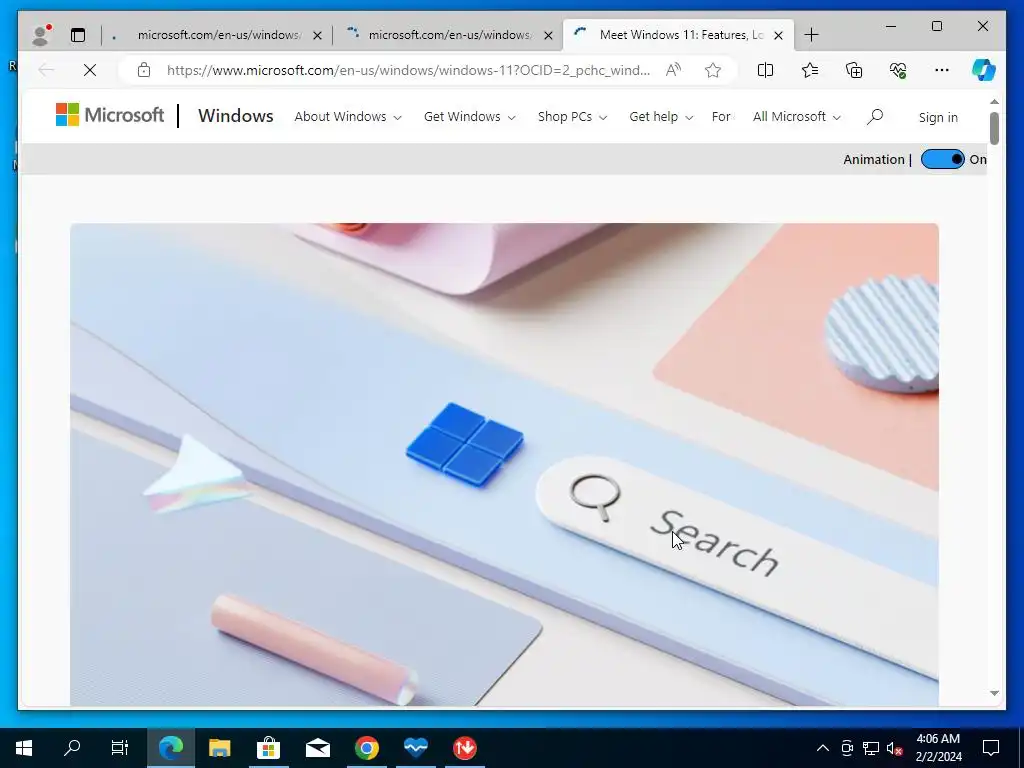The width and height of the screenshot is (1024, 768).
Task: Open Microsoft Store from taskbar
Action: [x=268, y=748]
